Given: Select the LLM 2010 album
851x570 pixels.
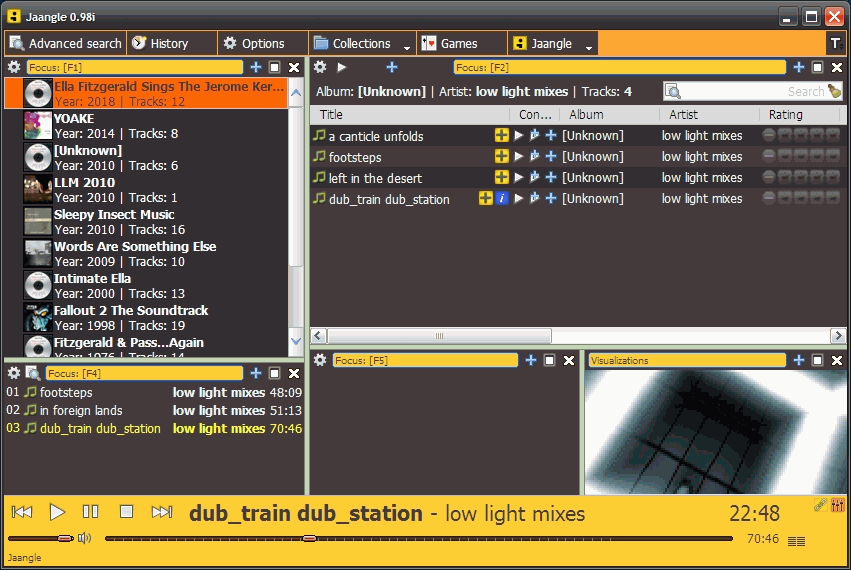Looking at the screenshot, I should (x=147, y=189).
